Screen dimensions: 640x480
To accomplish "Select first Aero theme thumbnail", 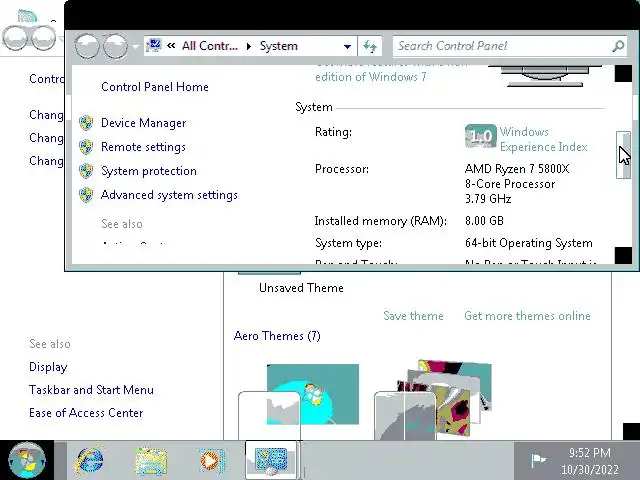I will coord(299,400).
